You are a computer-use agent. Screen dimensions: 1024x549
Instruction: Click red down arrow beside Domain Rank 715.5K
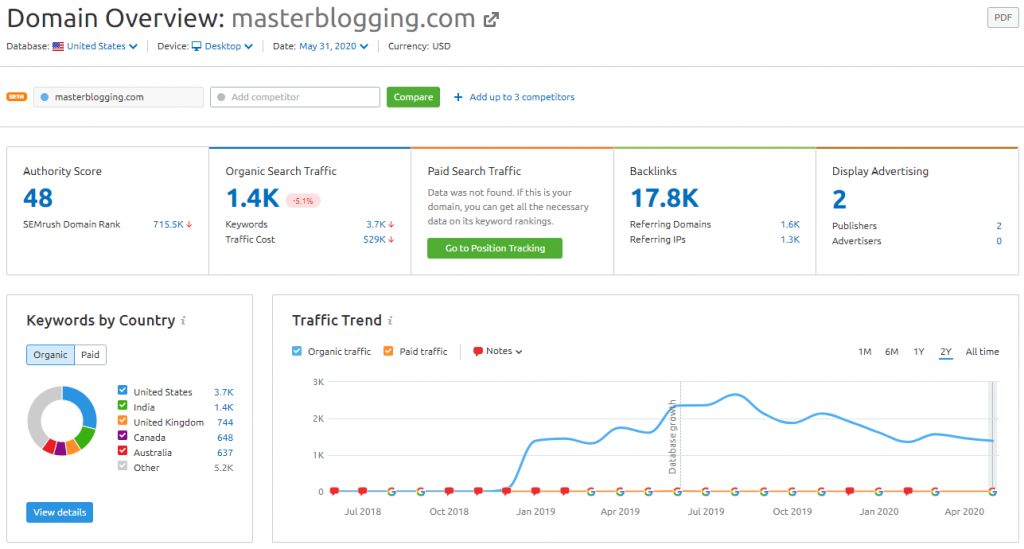tap(189, 225)
